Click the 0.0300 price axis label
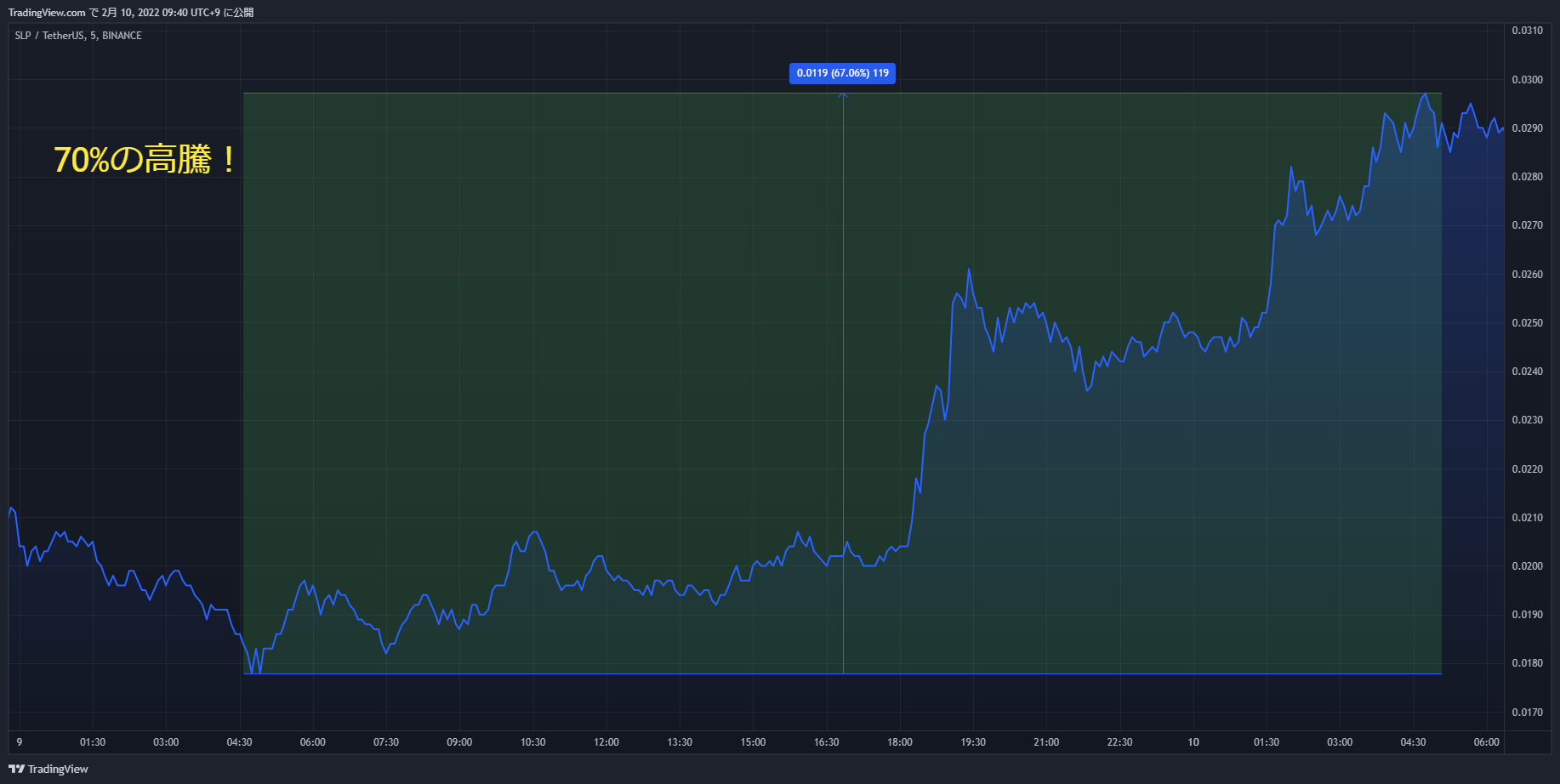Screen dimensions: 1560x784 (x=1527, y=80)
